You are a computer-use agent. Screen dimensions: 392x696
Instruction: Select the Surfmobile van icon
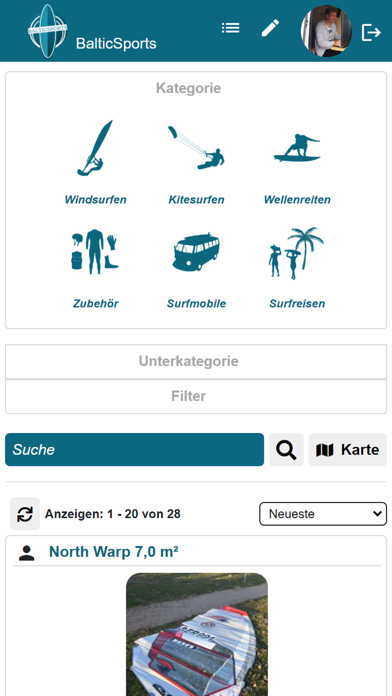pyautogui.click(x=196, y=252)
